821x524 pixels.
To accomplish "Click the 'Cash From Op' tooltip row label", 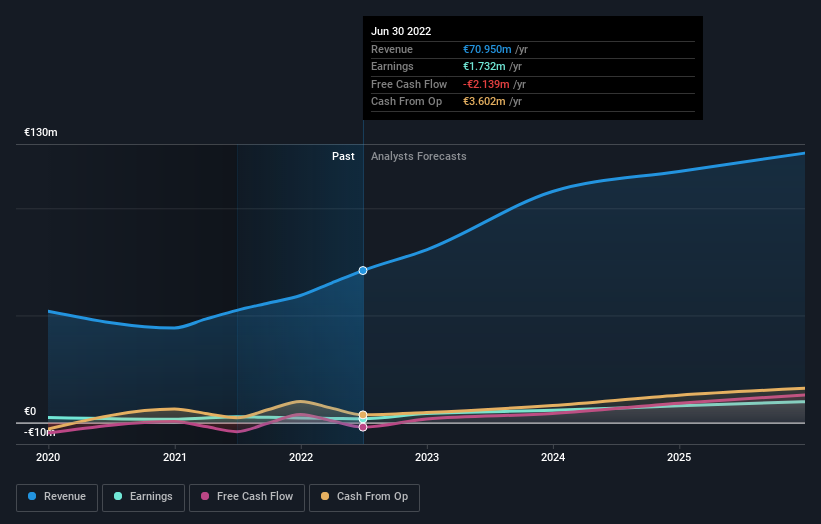I will click(x=406, y=102).
